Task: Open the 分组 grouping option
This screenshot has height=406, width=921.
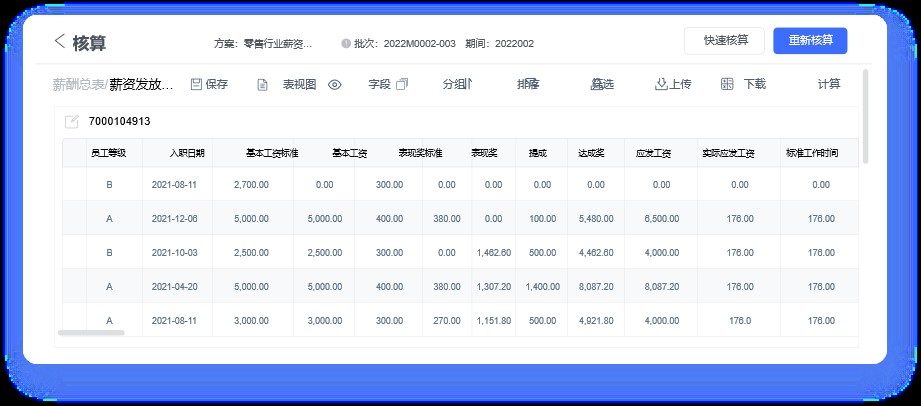Action: pyautogui.click(x=456, y=85)
